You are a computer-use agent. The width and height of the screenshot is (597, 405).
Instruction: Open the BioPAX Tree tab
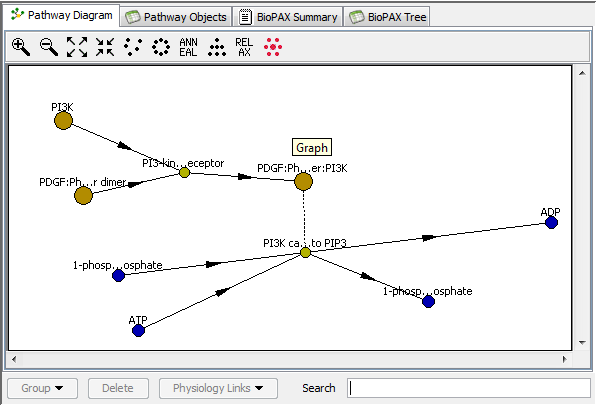coord(387,17)
